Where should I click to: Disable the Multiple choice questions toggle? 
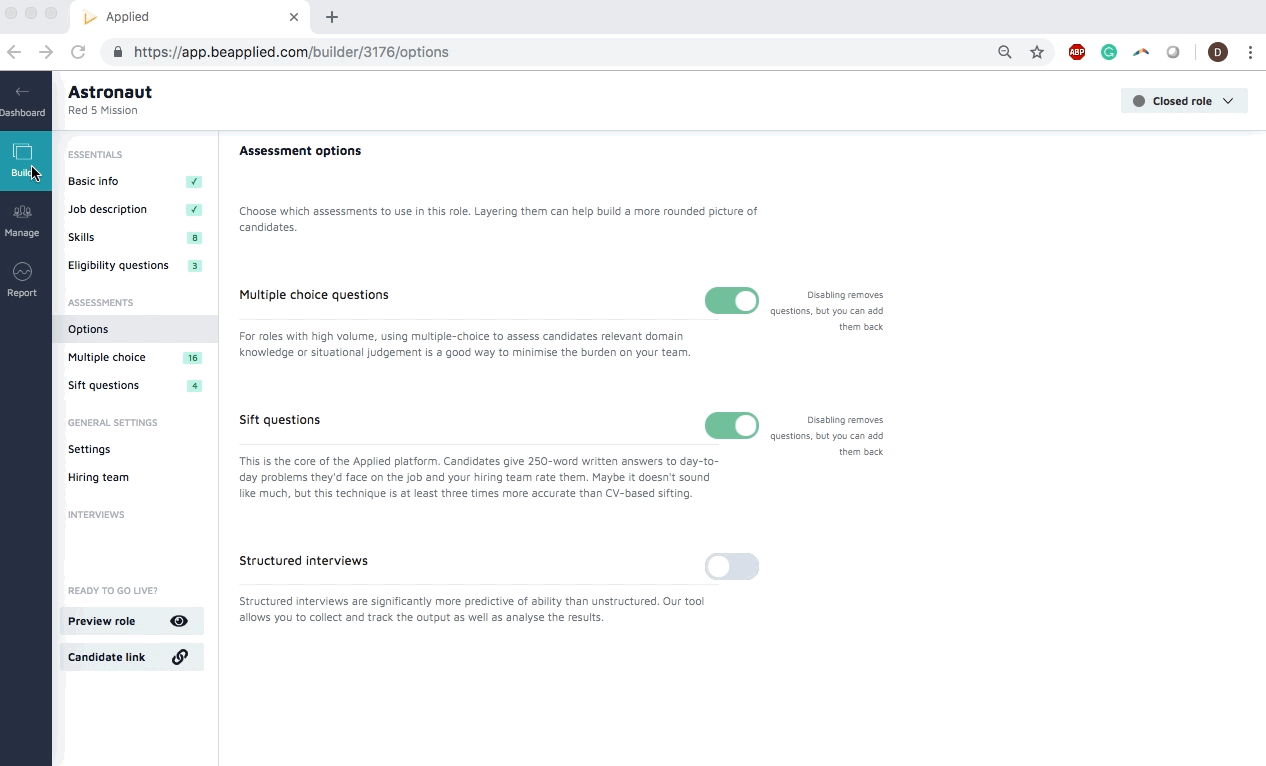[x=732, y=301]
